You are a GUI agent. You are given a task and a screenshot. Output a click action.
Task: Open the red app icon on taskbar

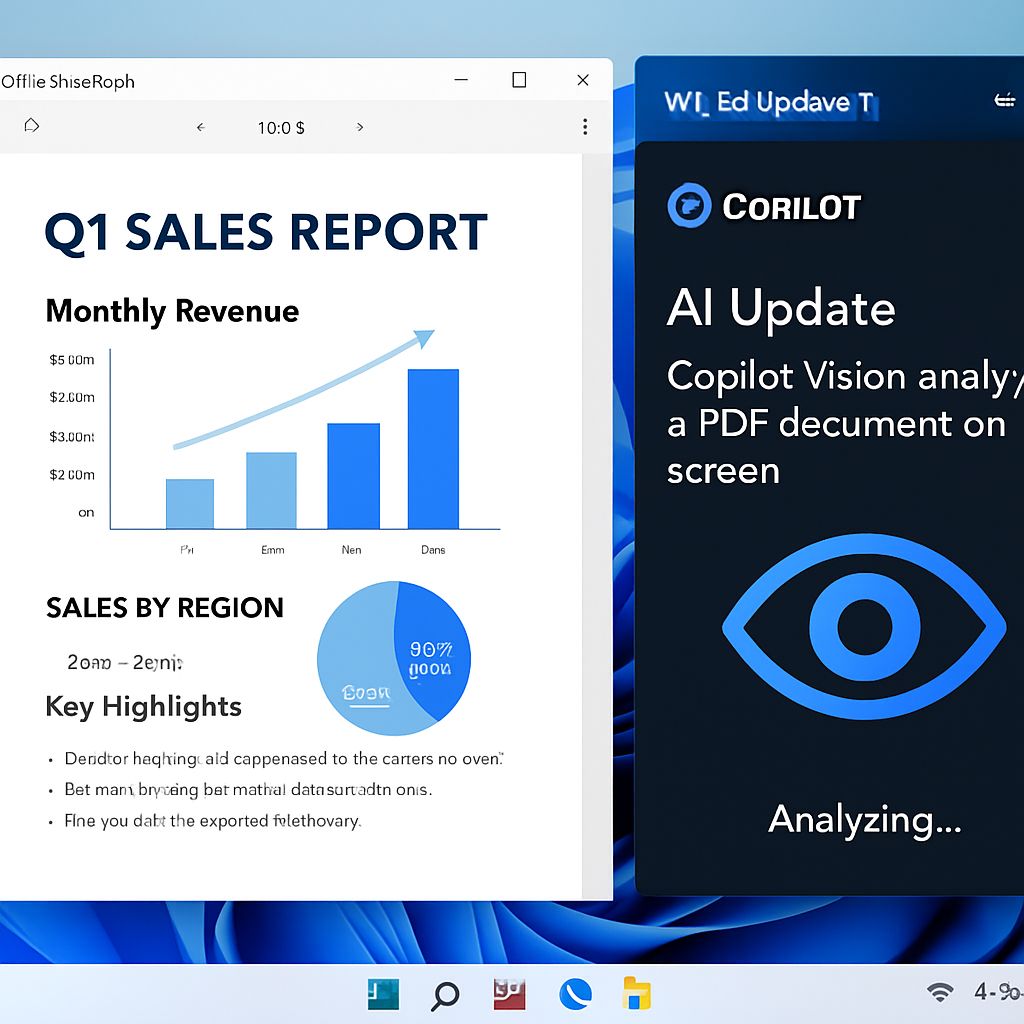509,995
